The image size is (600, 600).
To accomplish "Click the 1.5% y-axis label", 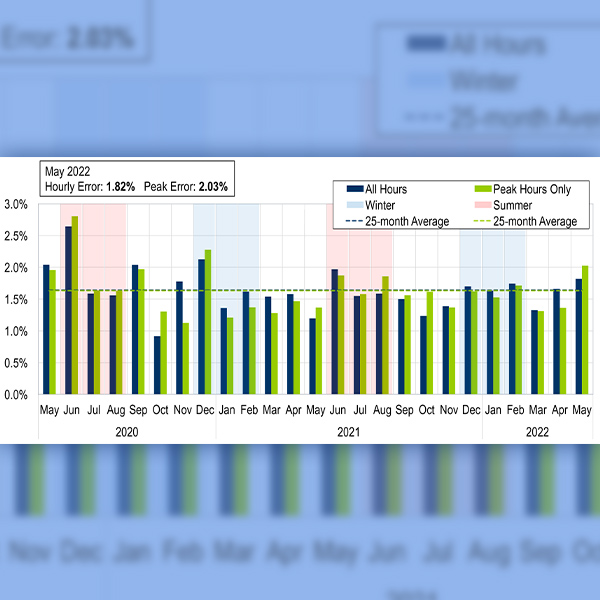I will (x=15, y=300).
